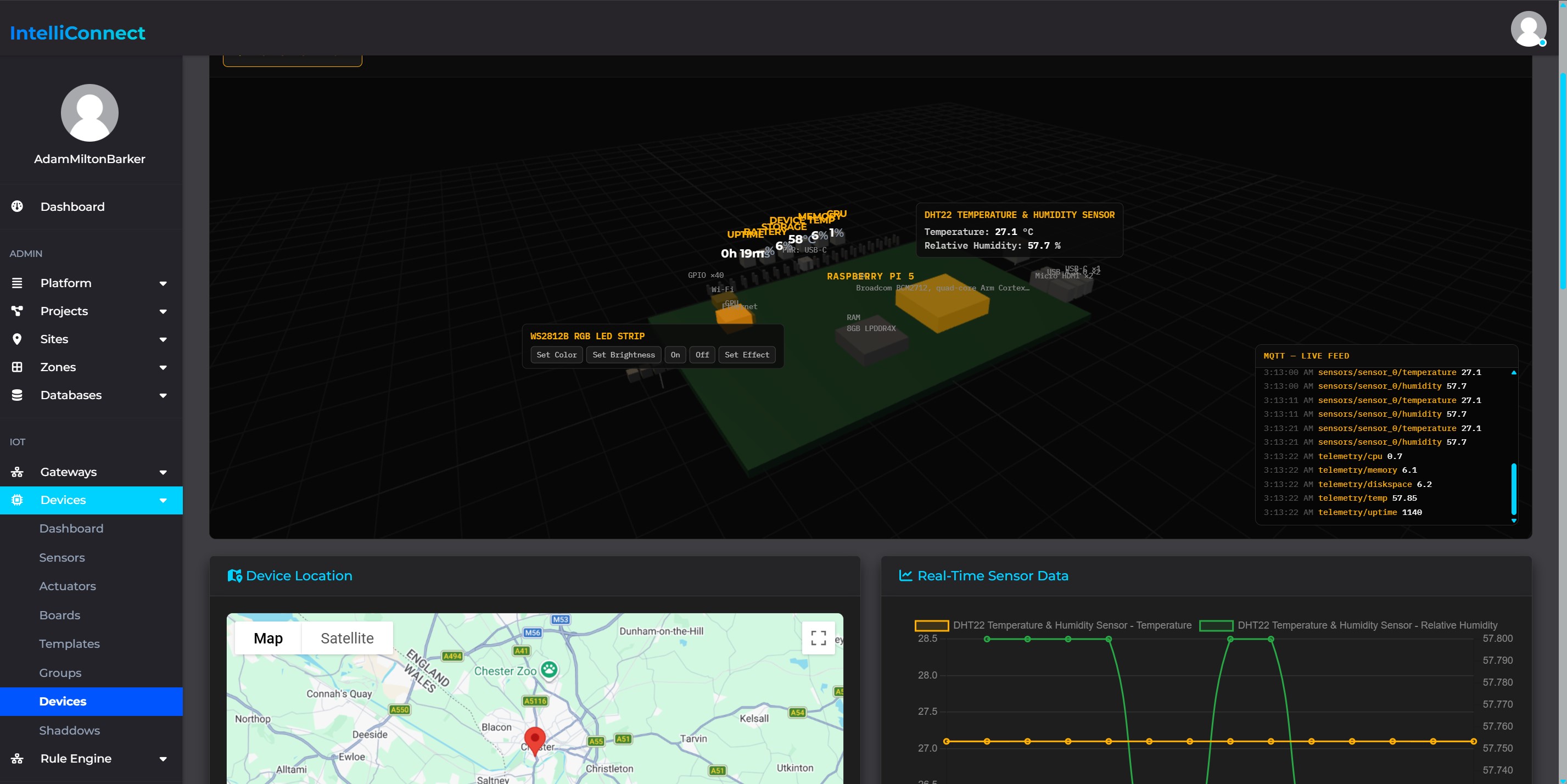
Task: Click the 'telemetry/temp 57.85' feed entry
Action: [x=1340, y=498]
